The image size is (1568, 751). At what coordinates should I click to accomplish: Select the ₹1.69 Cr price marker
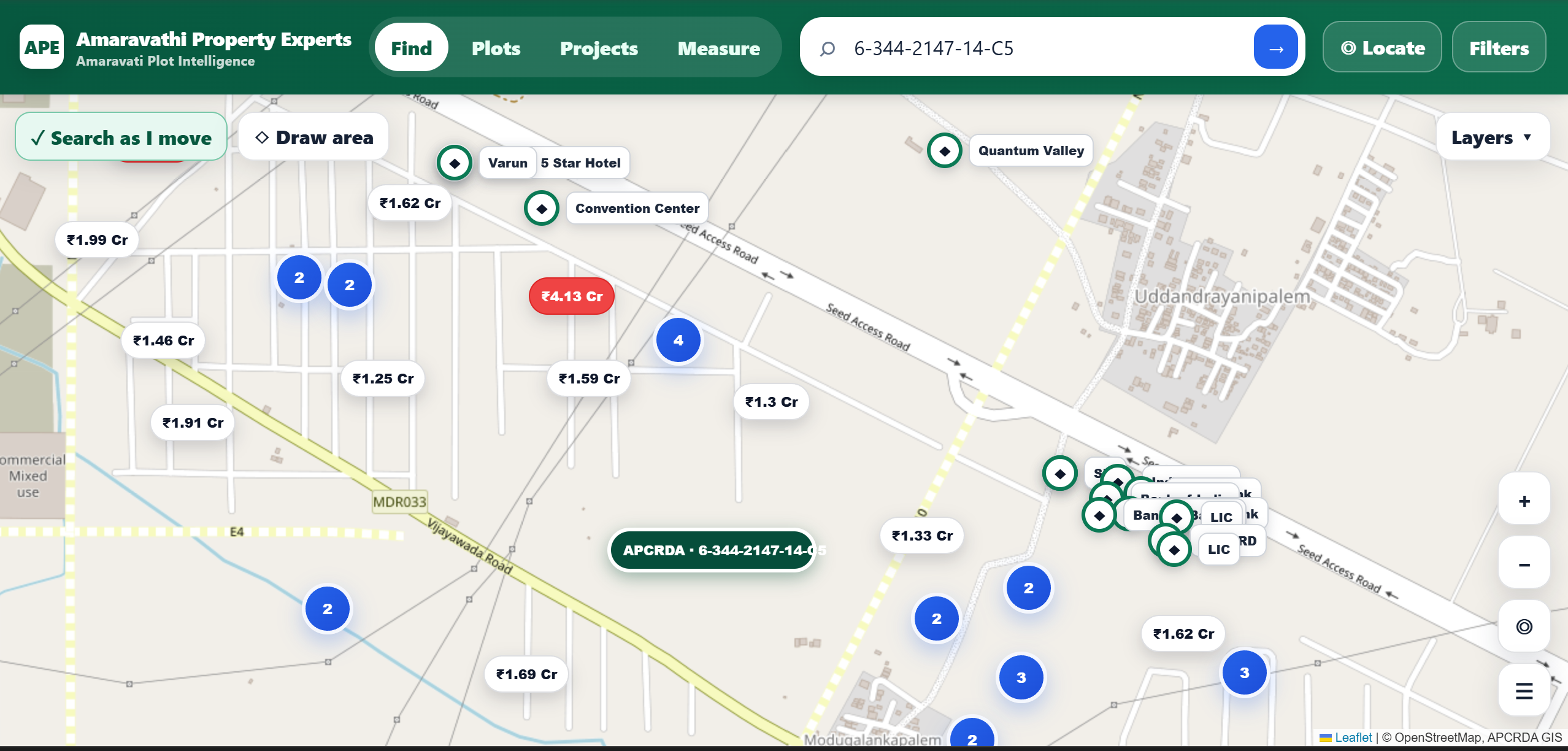click(x=526, y=674)
